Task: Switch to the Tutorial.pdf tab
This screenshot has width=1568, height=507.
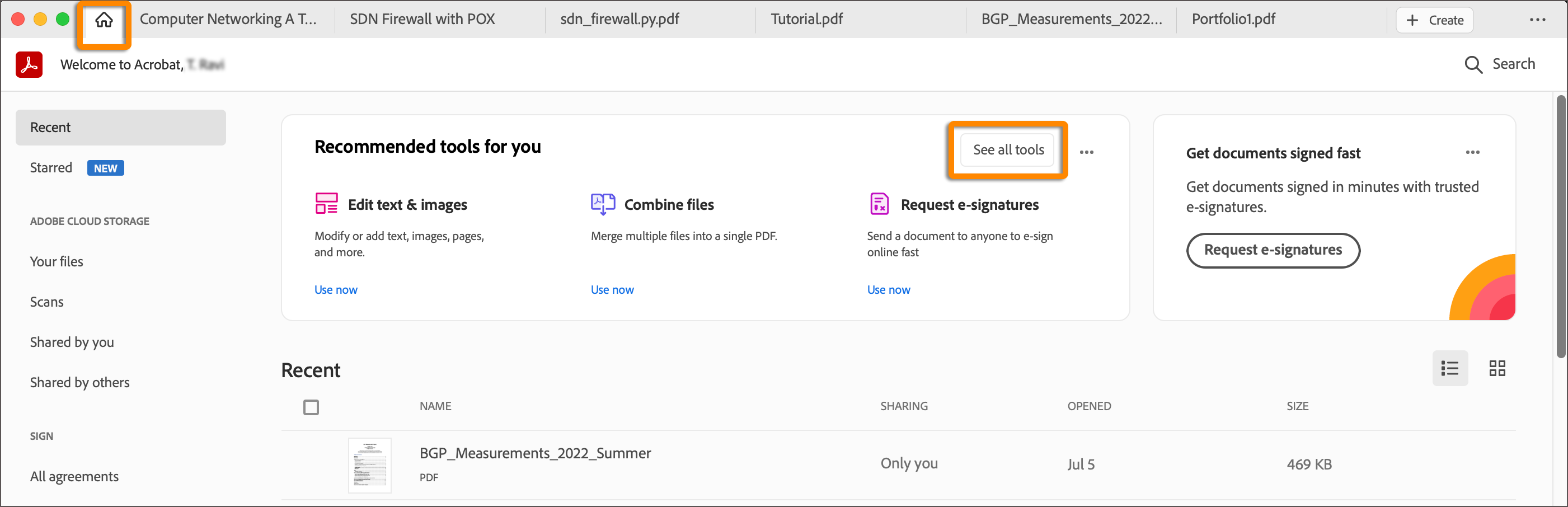Action: [806, 20]
